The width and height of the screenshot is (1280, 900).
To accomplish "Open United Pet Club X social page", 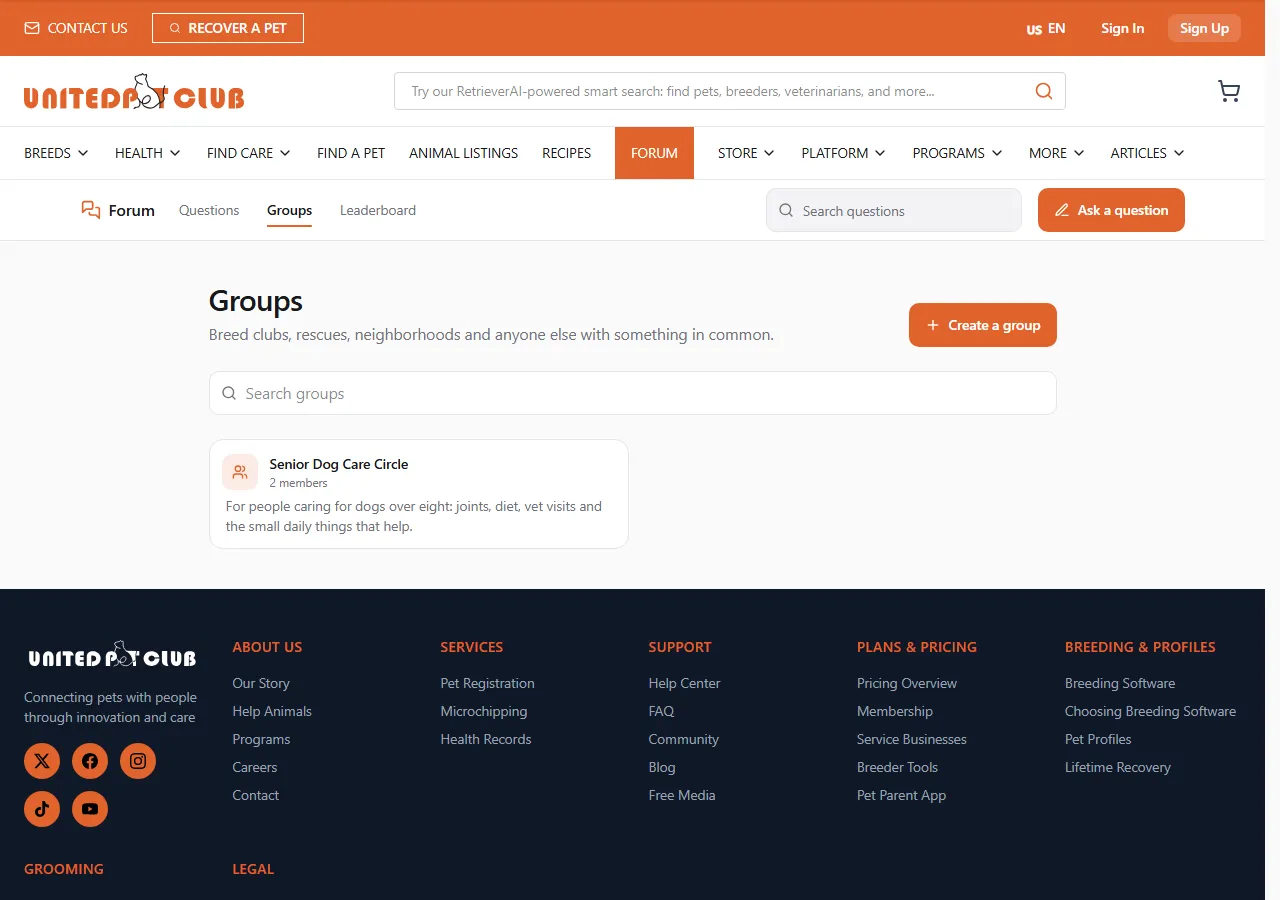I will pos(42,761).
